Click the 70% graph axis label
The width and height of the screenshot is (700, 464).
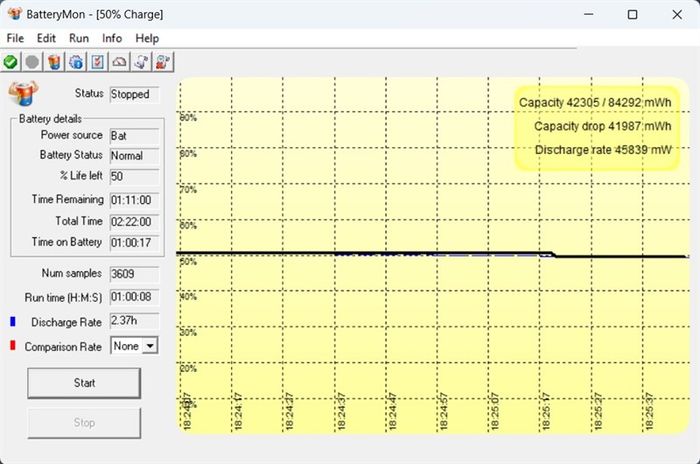[x=188, y=189]
